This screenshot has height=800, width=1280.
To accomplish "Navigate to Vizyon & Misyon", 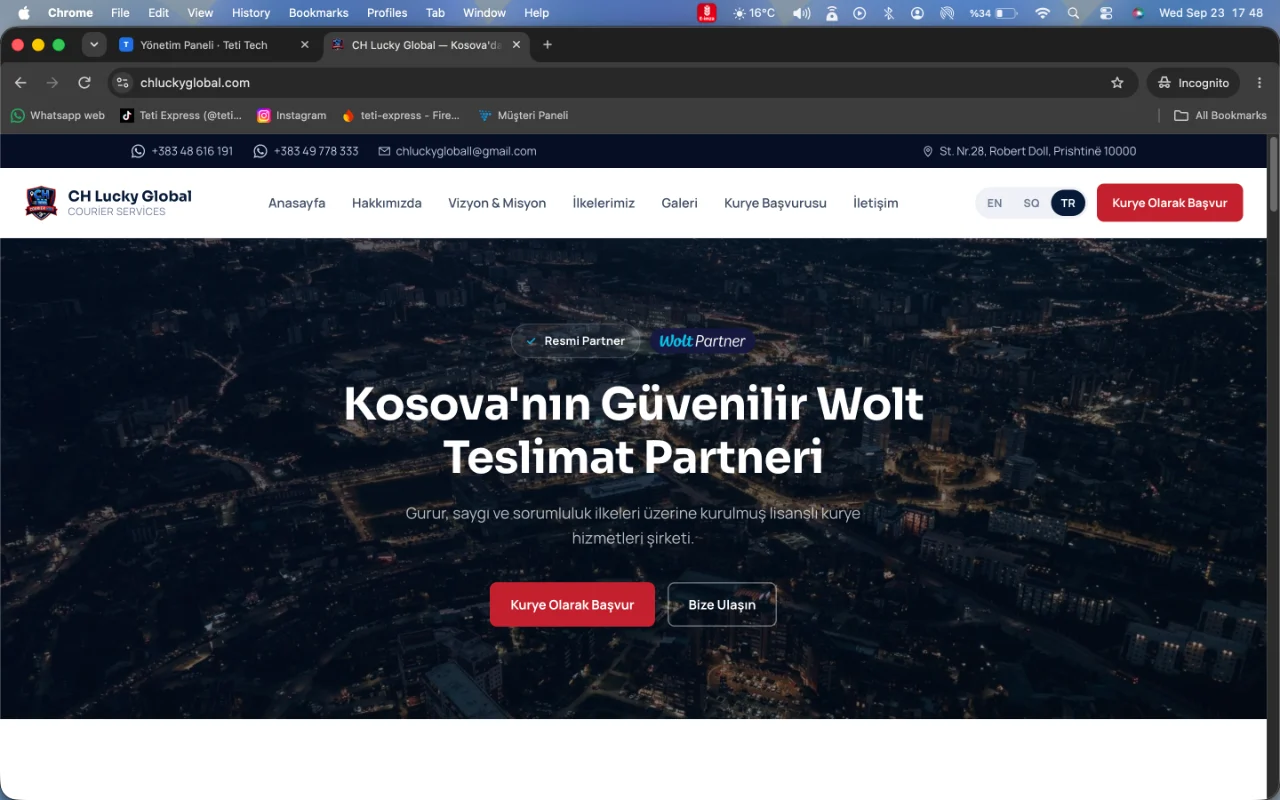I will point(497,203).
